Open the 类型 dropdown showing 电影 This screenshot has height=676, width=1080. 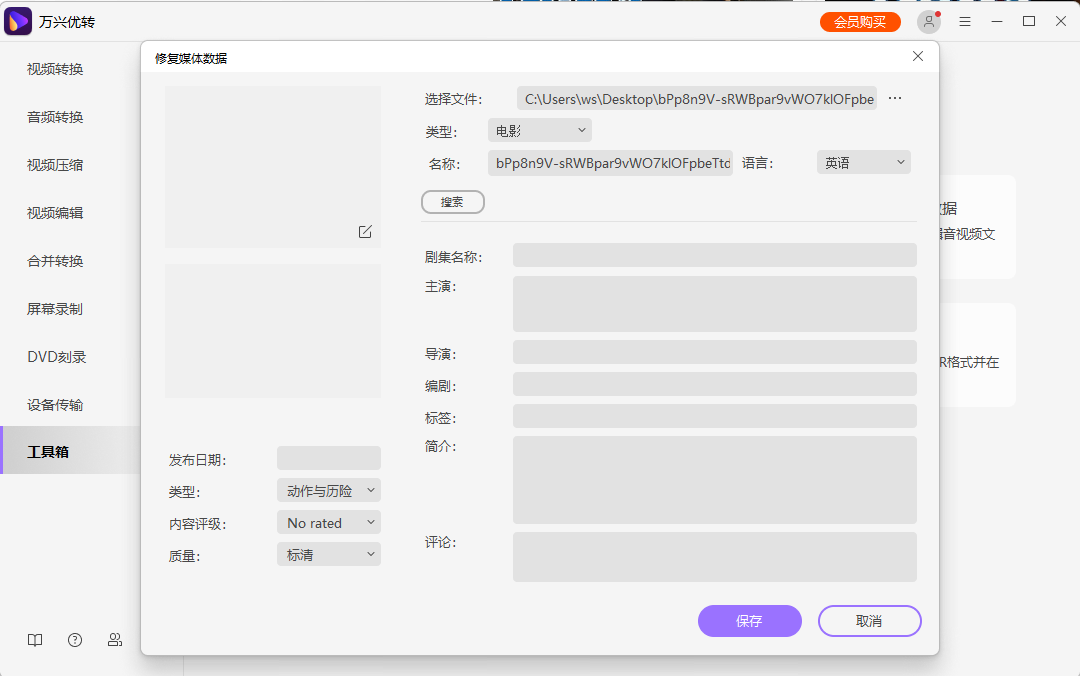[x=539, y=129]
